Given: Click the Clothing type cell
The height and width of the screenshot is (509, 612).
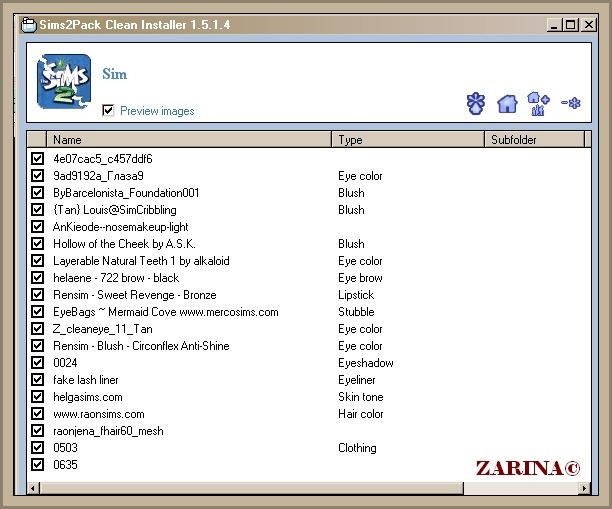Looking at the screenshot, I should tap(357, 448).
